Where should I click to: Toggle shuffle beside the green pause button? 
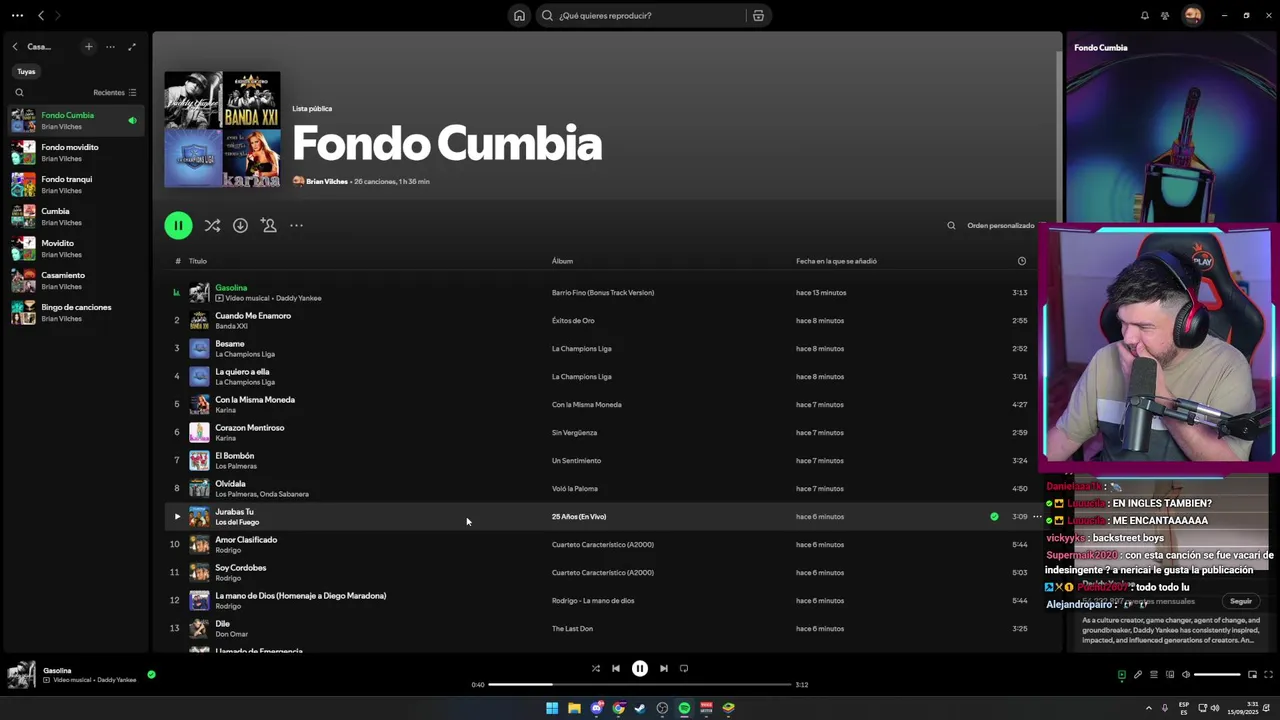click(x=212, y=225)
